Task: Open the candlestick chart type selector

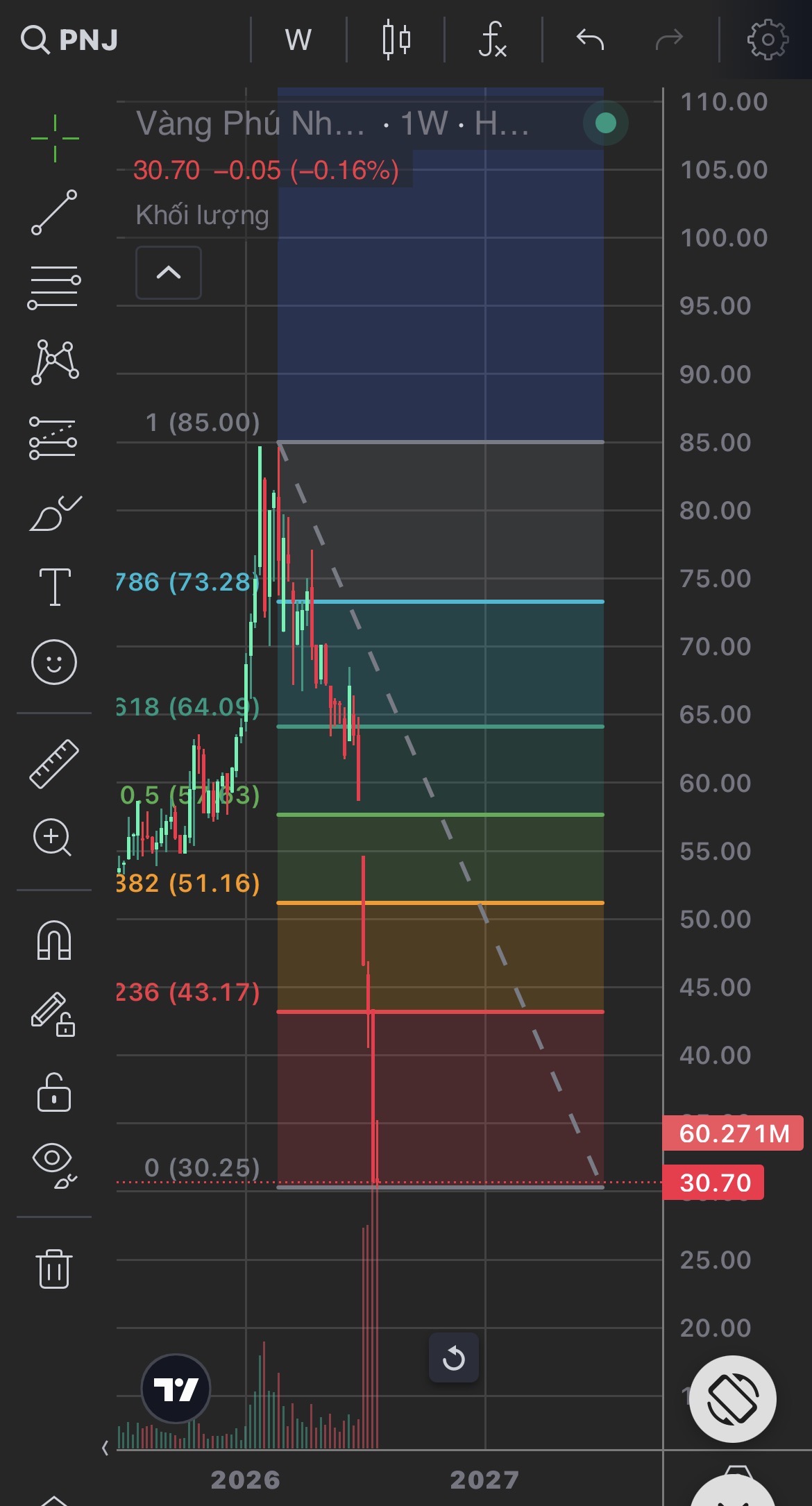Action: coord(396,40)
